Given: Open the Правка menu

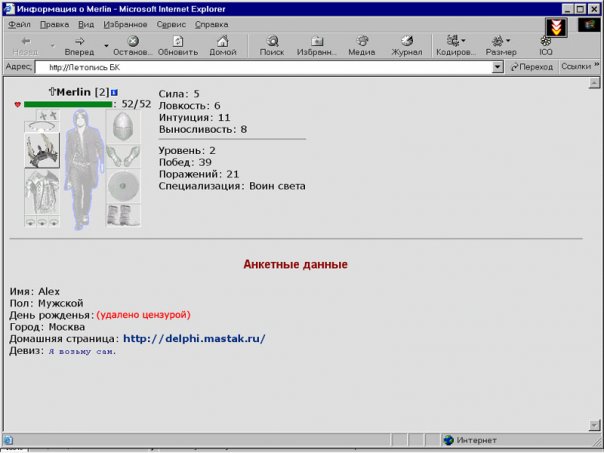Looking at the screenshot, I should tap(54, 24).
